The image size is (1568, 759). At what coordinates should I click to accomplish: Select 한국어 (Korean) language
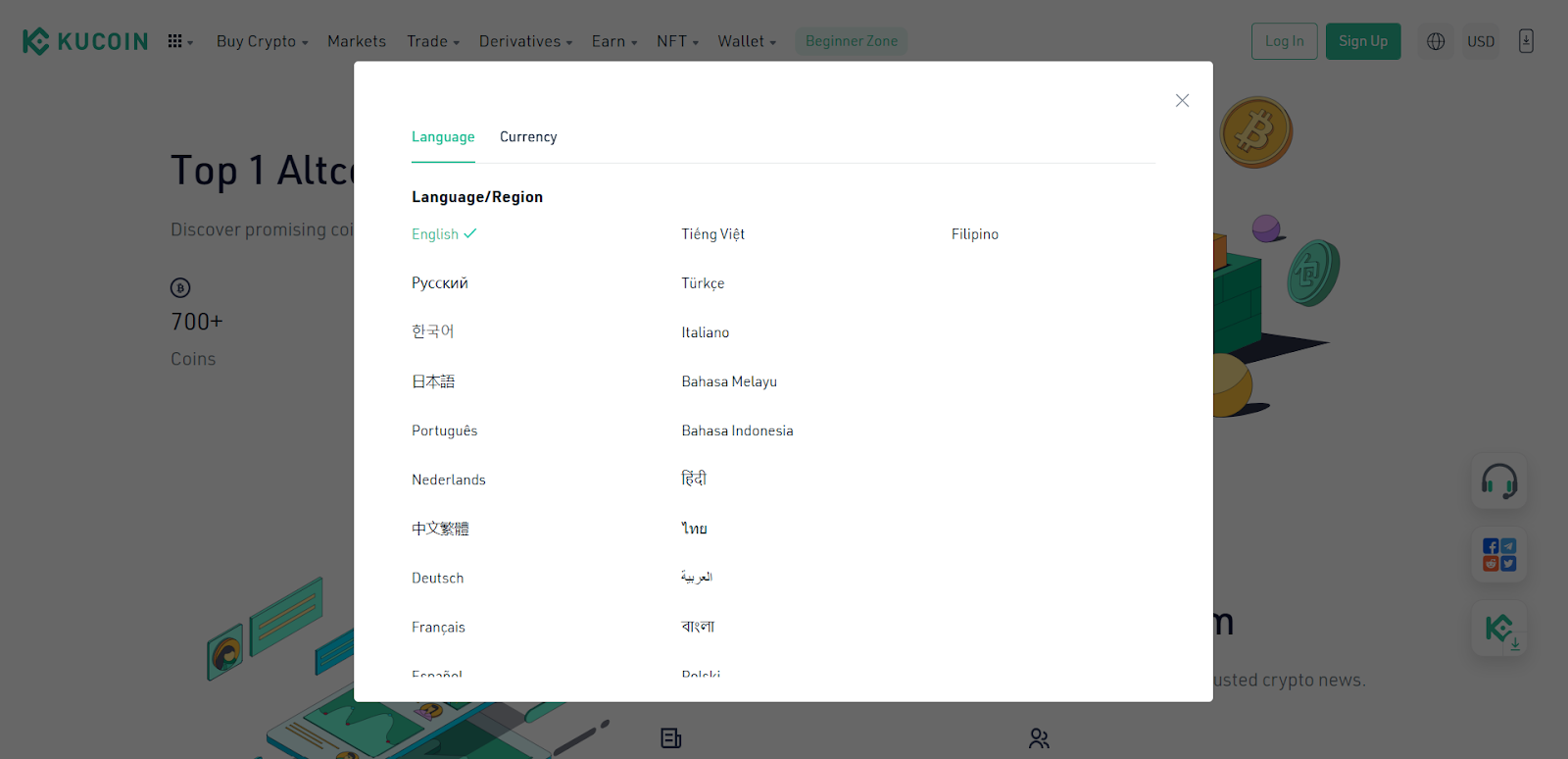pos(433,332)
